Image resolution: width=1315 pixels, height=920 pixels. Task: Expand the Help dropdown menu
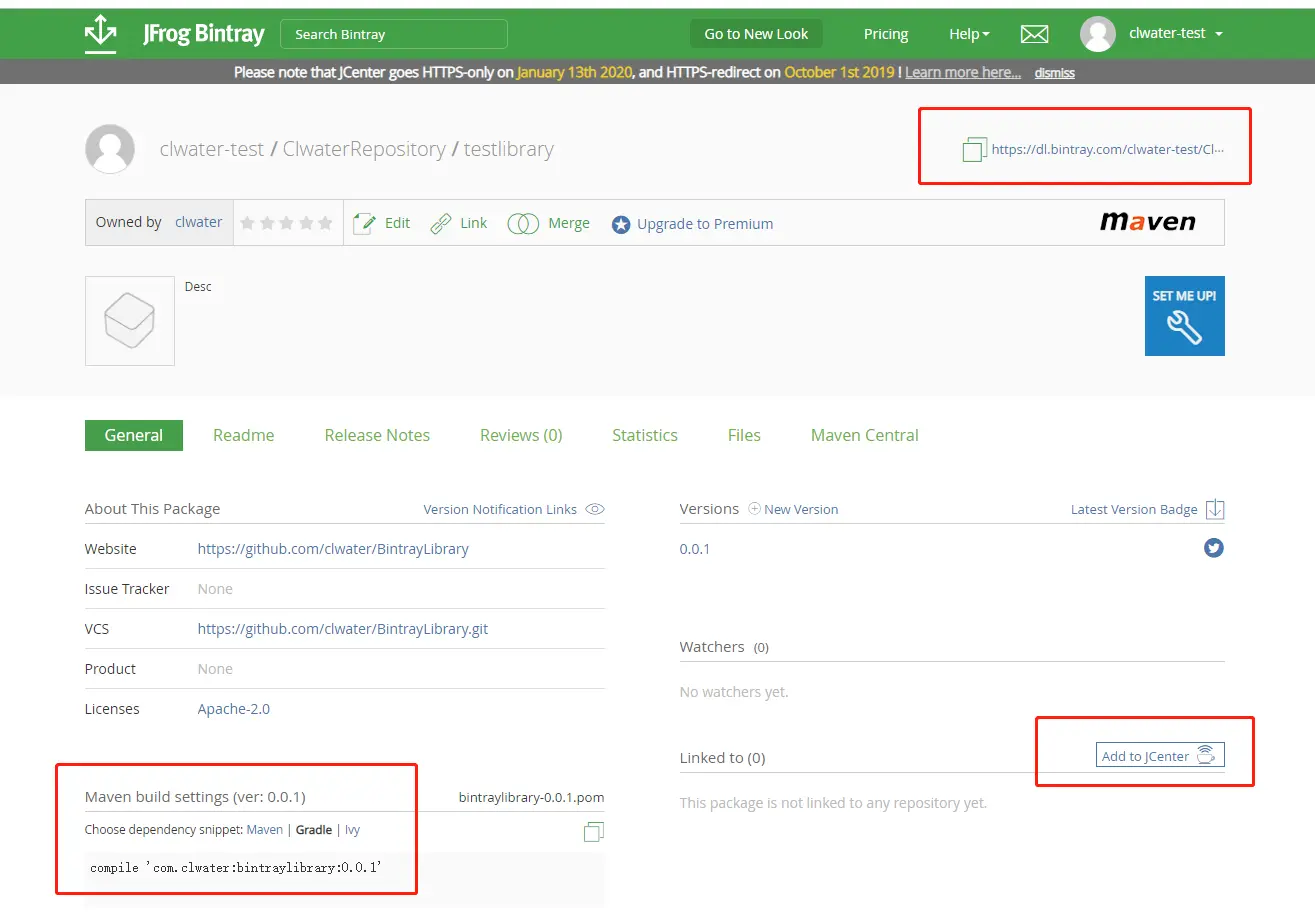969,34
